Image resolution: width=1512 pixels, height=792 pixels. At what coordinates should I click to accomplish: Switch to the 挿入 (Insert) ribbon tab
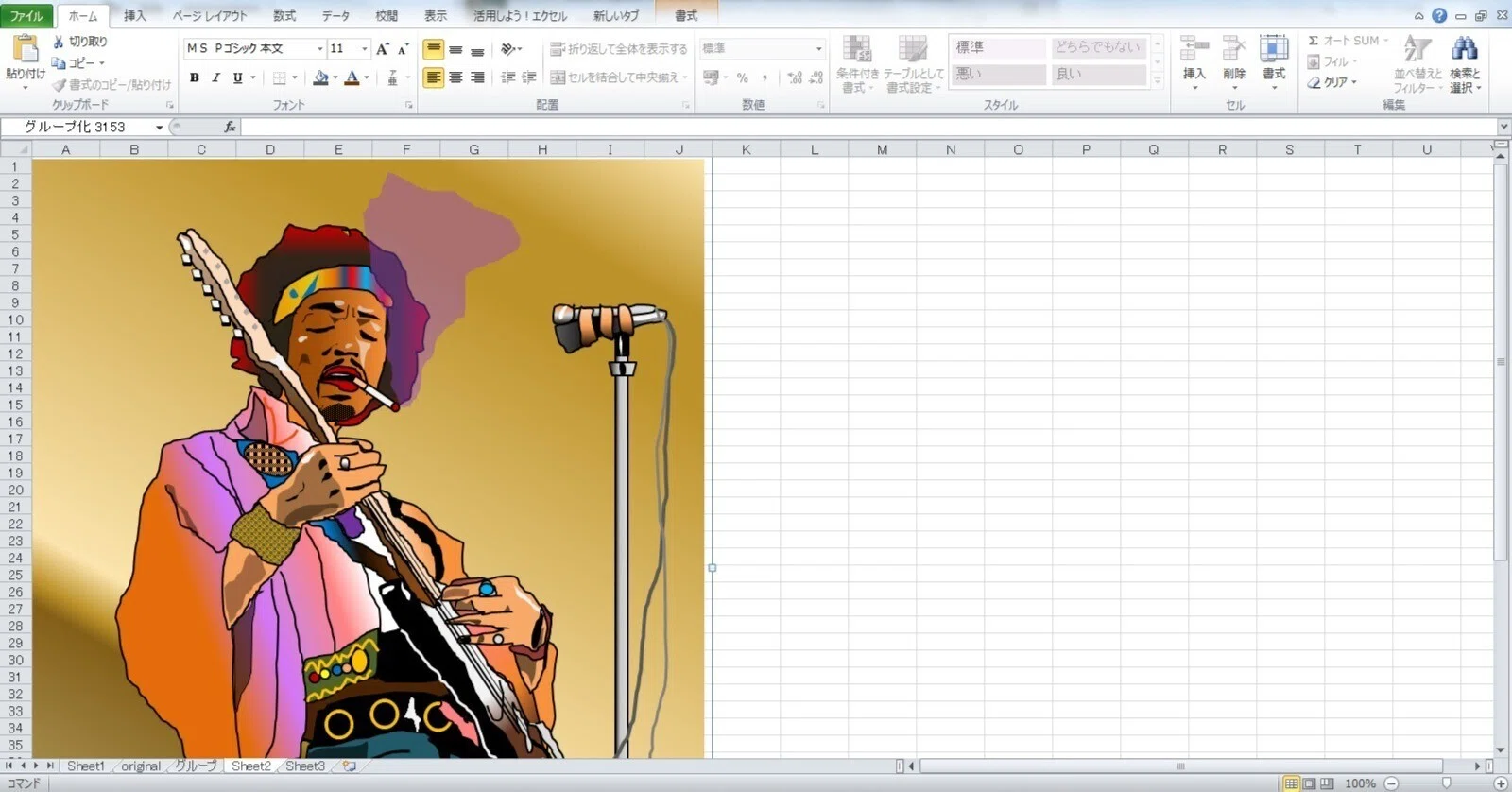[135, 16]
